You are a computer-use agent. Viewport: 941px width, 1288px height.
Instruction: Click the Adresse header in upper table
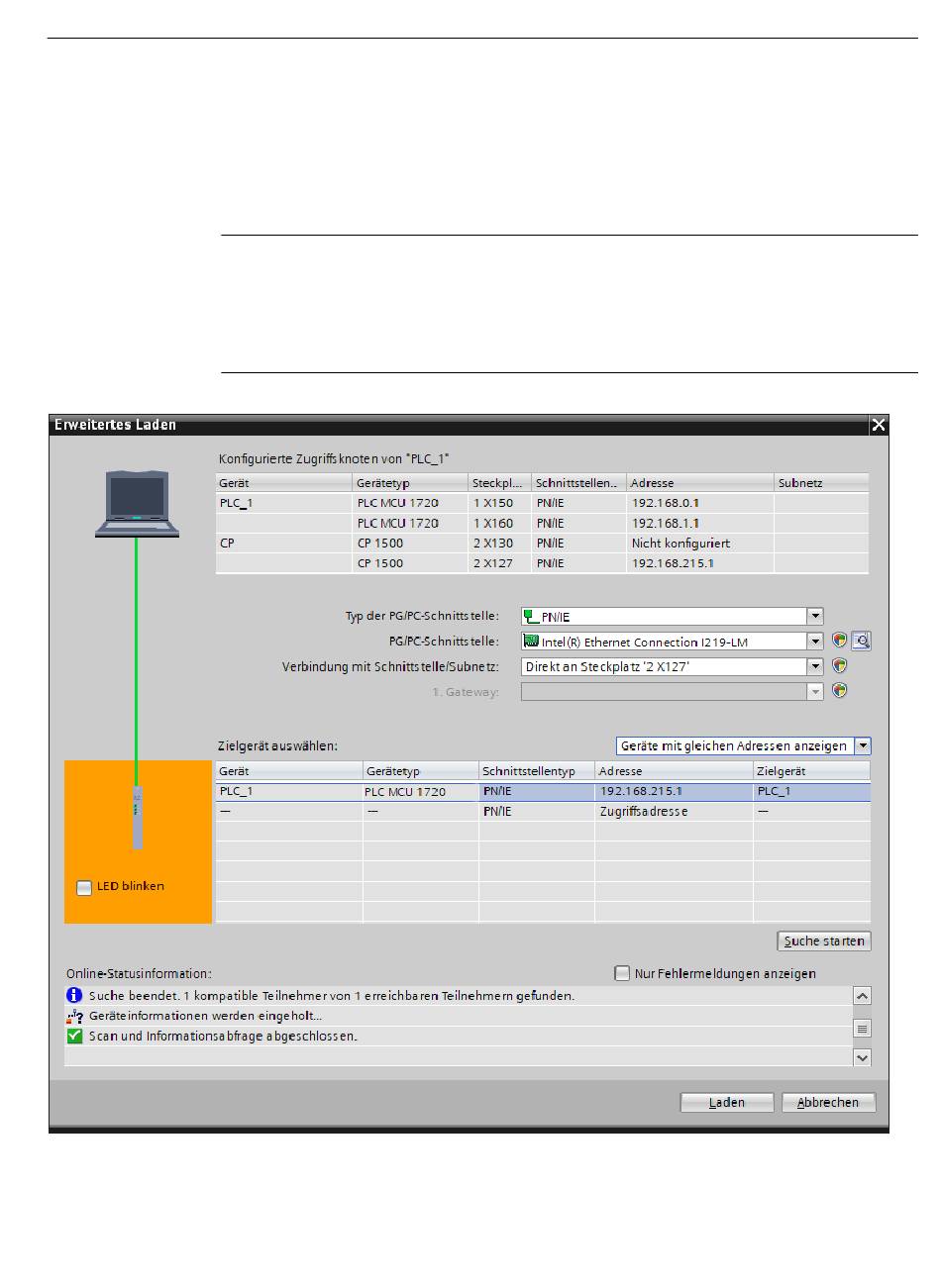click(x=700, y=483)
